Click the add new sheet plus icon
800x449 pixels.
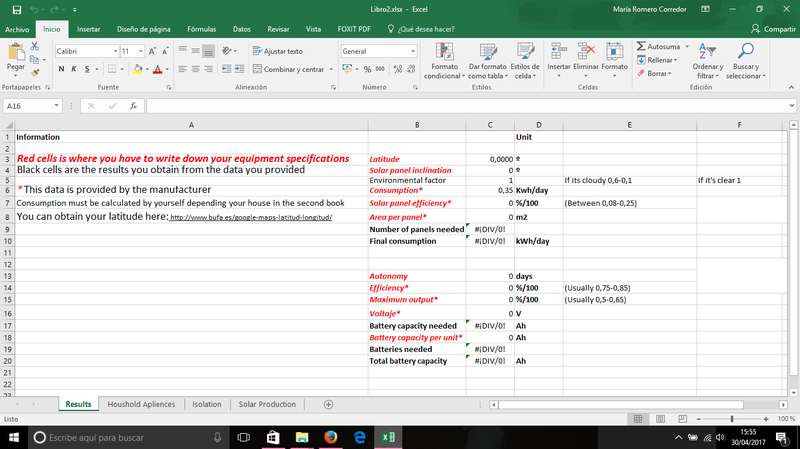click(329, 404)
